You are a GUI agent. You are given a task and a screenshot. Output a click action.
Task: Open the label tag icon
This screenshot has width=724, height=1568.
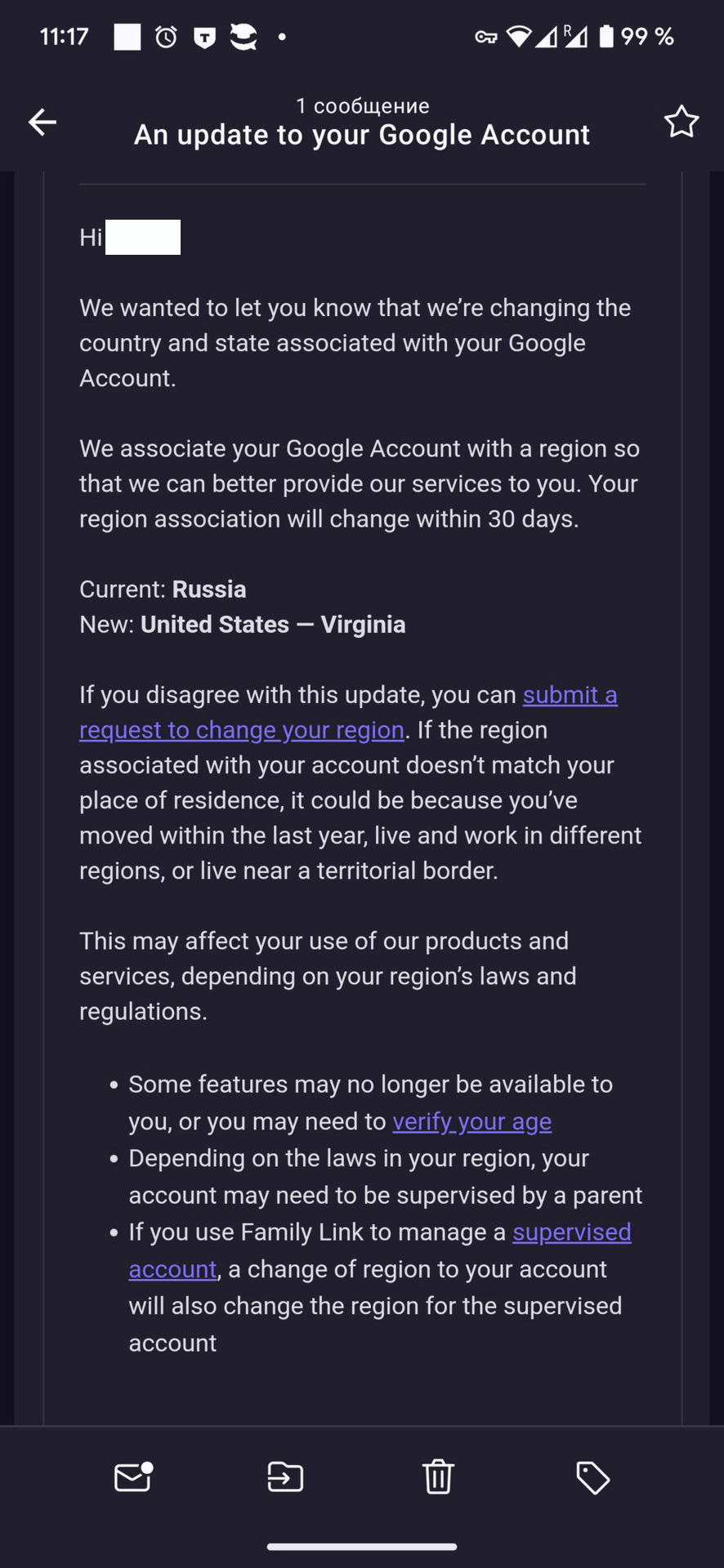[592, 1477]
